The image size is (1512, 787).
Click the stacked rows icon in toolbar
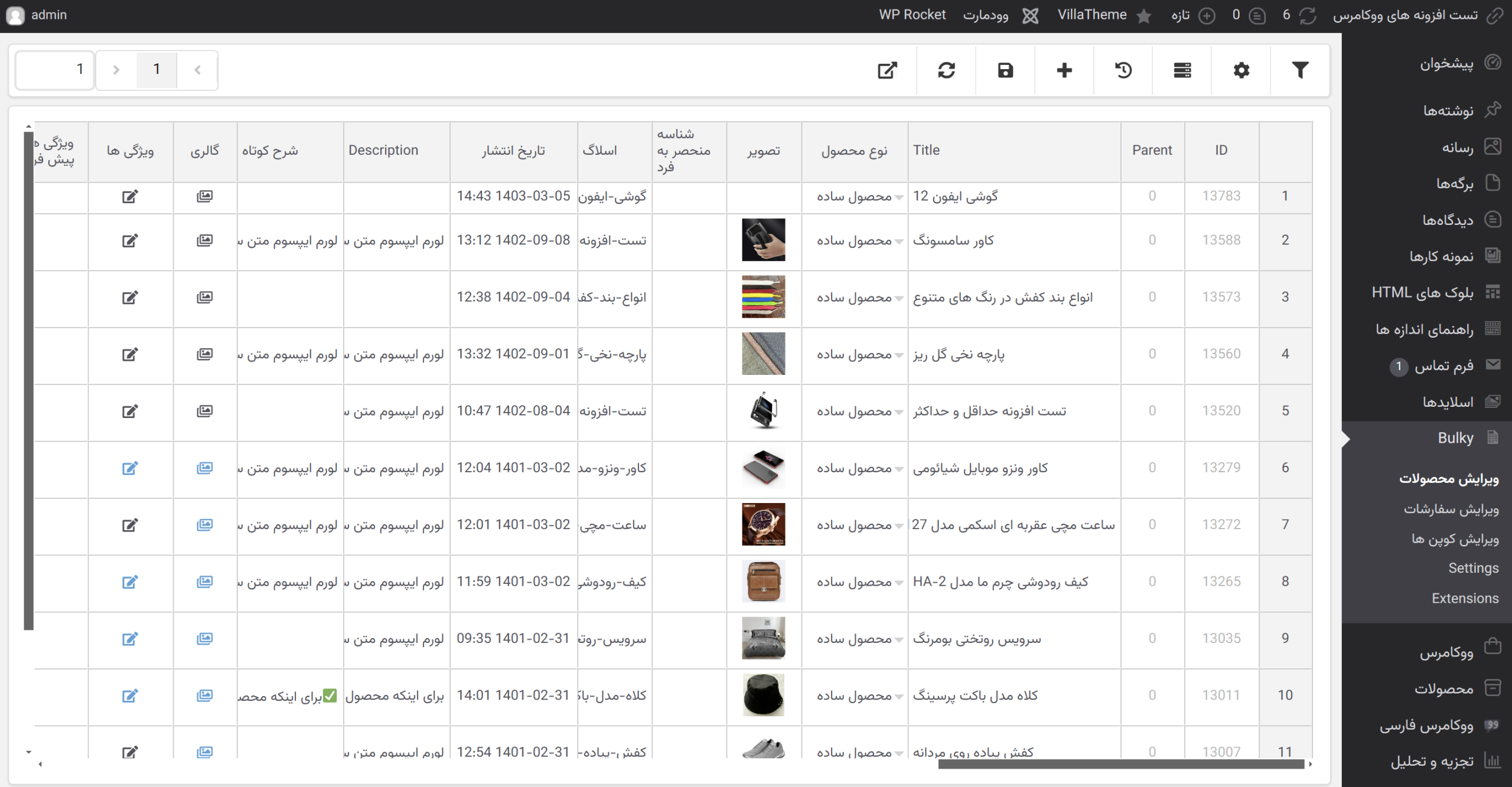[1182, 70]
